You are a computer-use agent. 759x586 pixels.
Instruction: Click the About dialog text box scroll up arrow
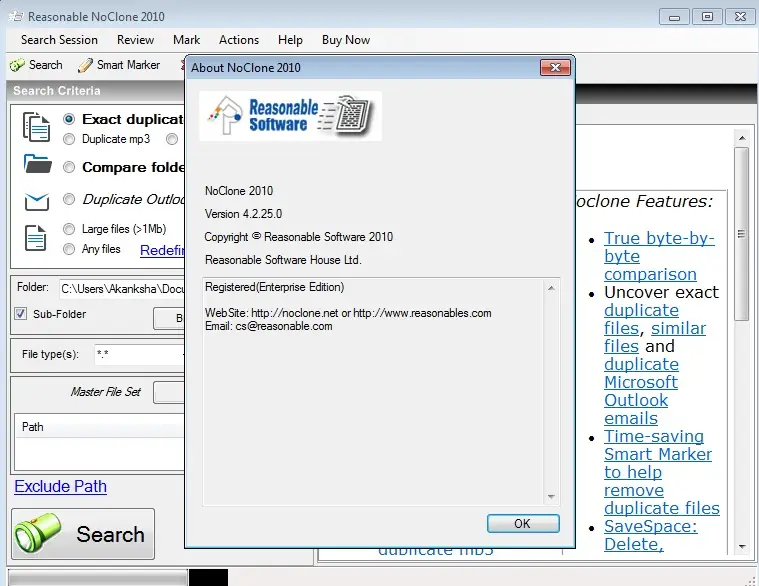point(551,288)
